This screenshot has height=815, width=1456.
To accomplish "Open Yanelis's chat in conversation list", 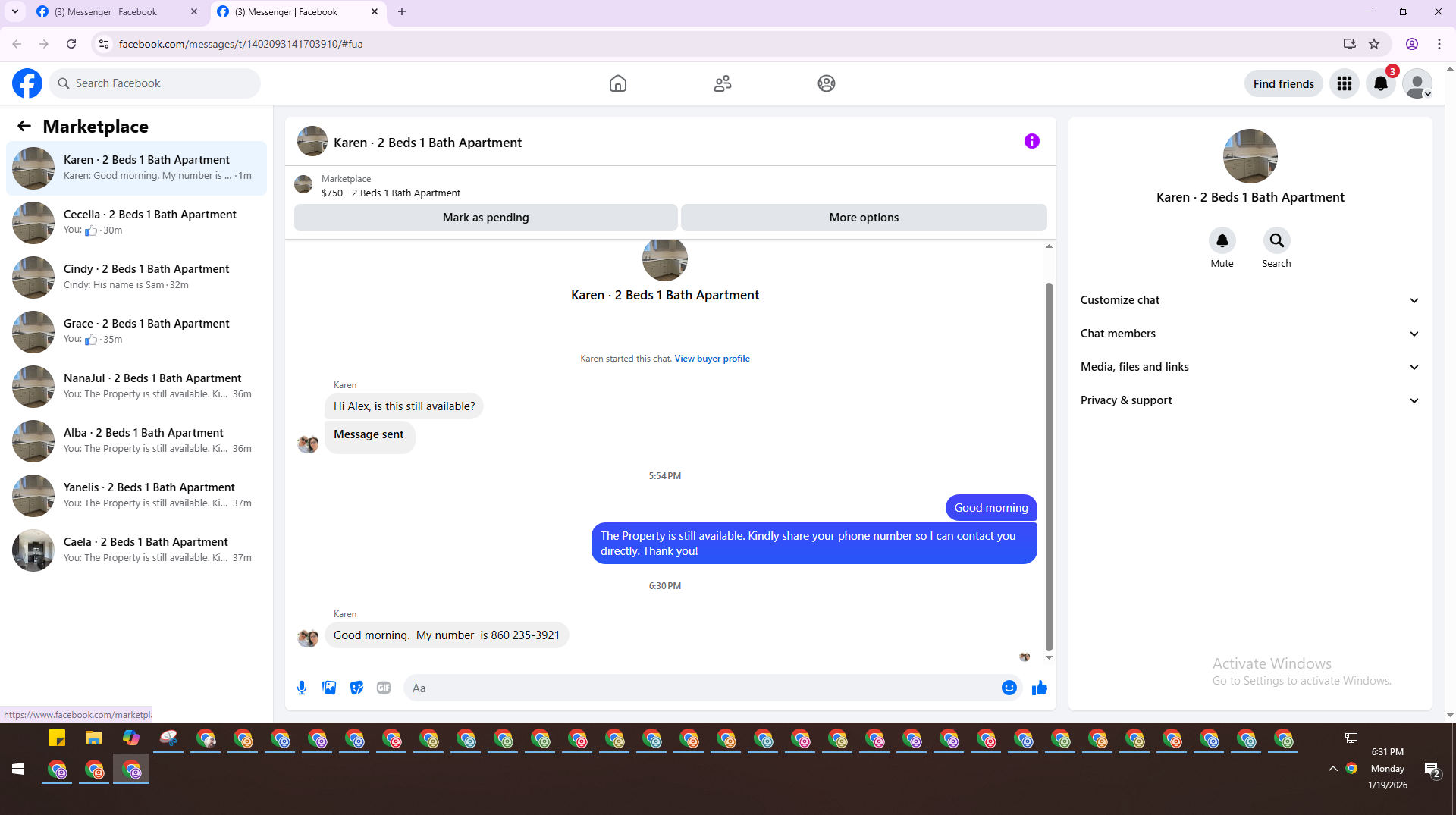I will [136, 496].
